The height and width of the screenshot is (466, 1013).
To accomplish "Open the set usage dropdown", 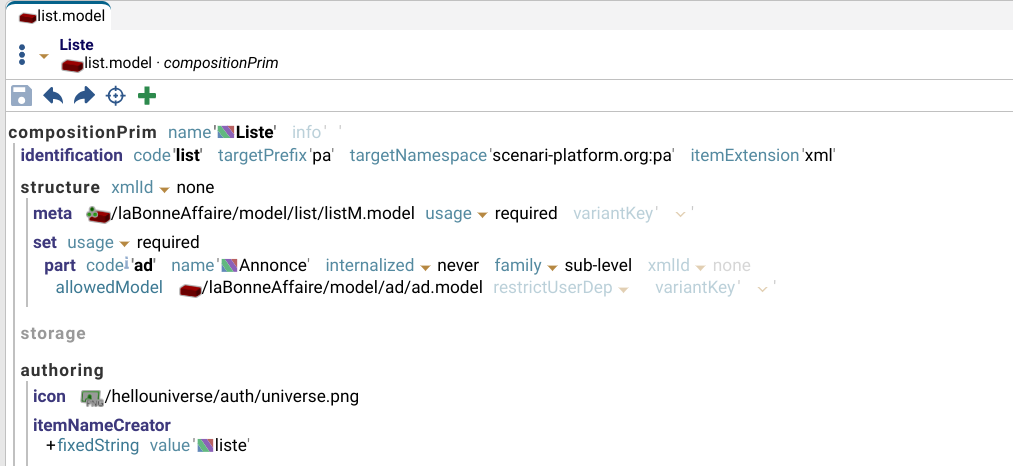I will coord(125,243).
